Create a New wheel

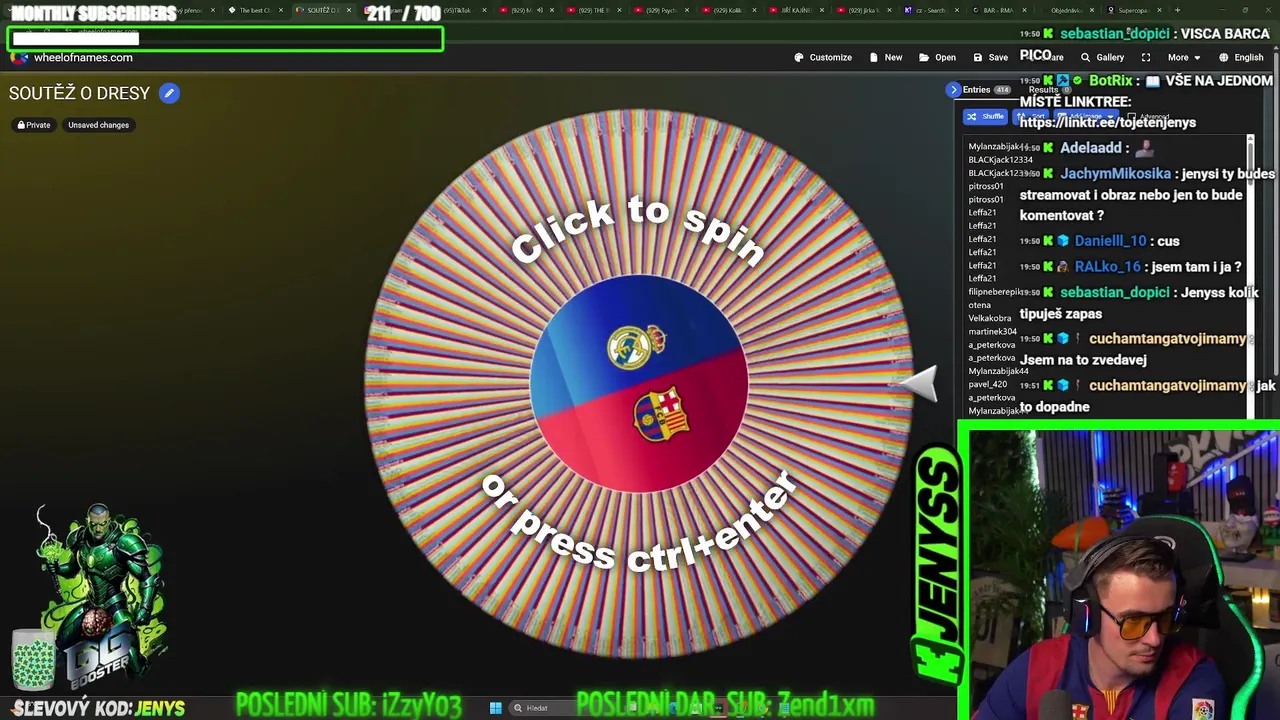[x=886, y=57]
